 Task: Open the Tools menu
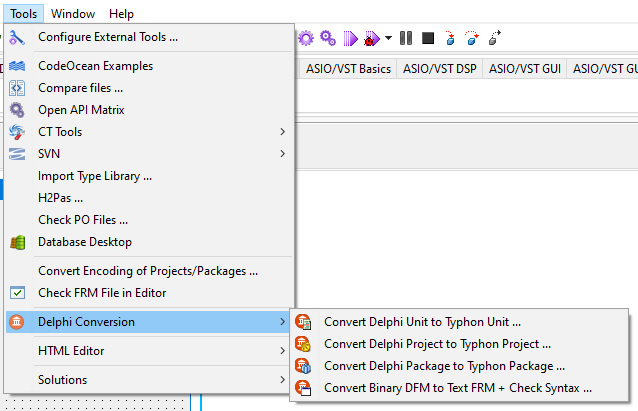pyautogui.click(x=23, y=14)
